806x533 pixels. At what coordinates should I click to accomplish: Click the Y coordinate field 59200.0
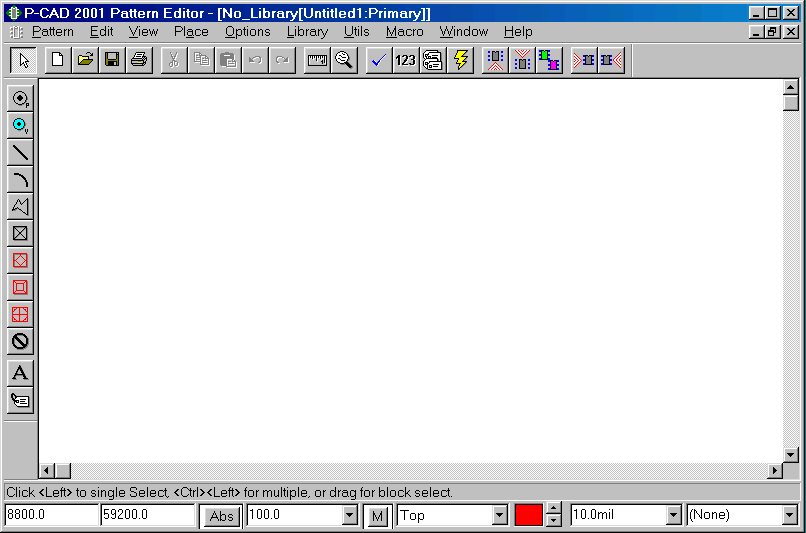tap(147, 514)
